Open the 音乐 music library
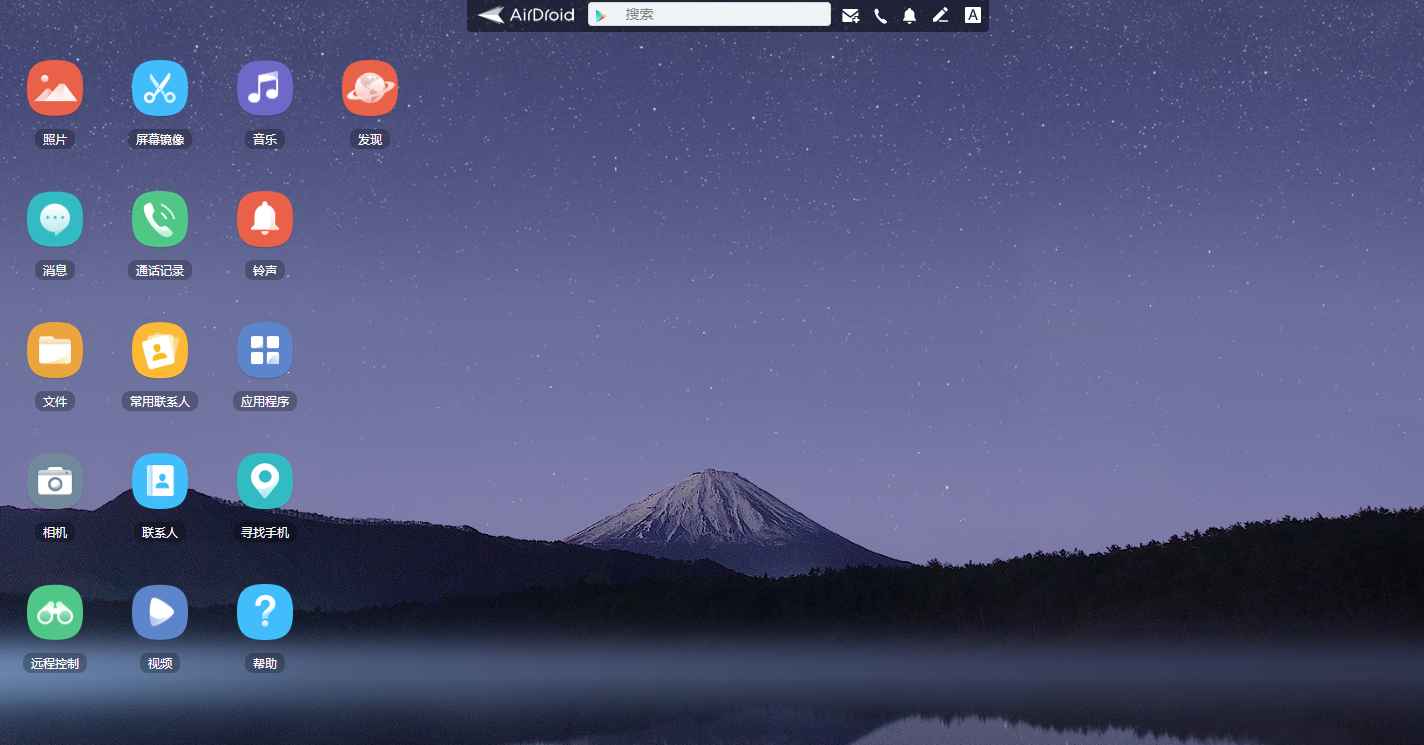Viewport: 1424px width, 745px height. pyautogui.click(x=265, y=87)
